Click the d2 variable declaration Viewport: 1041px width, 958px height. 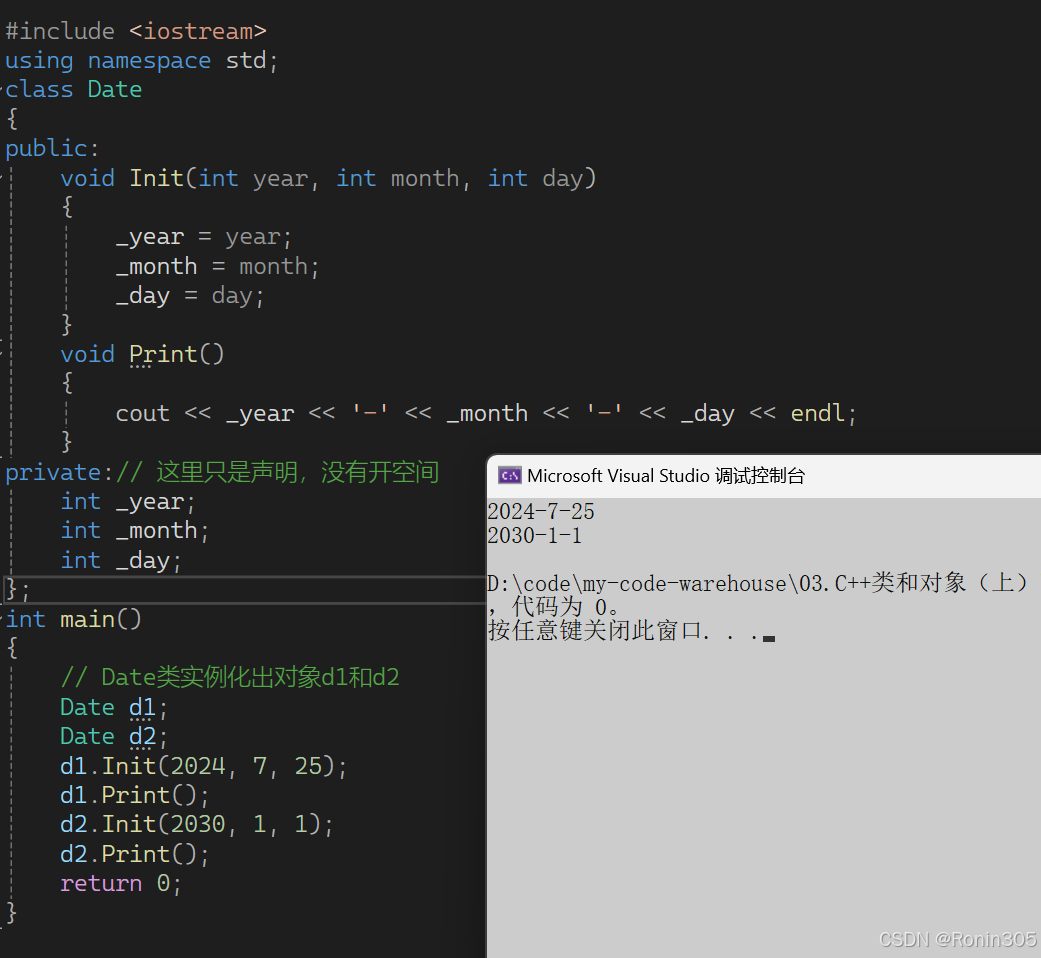click(x=143, y=736)
